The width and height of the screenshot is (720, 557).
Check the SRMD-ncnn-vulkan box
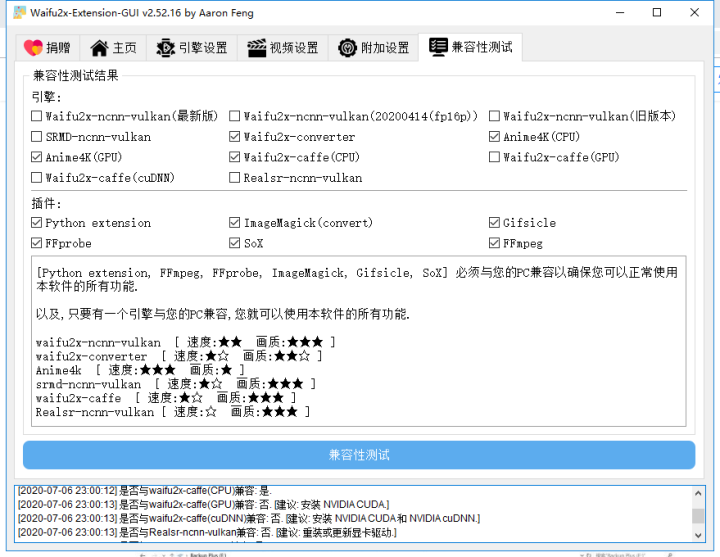tap(36, 136)
